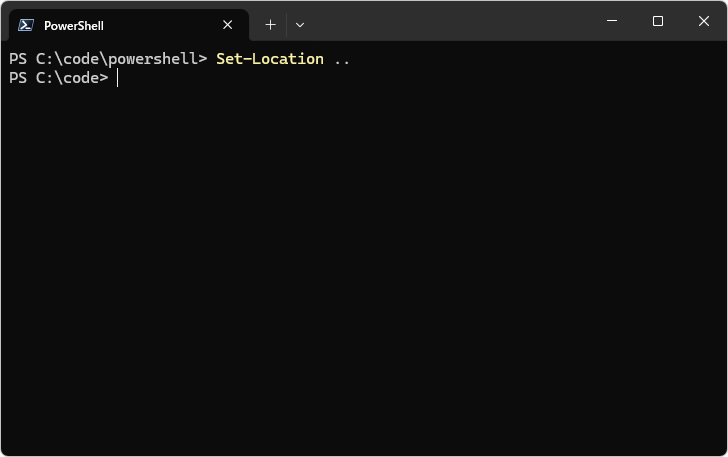Click the PS prefix on the second line
Viewport: 728px width, 457px height.
click(x=18, y=78)
